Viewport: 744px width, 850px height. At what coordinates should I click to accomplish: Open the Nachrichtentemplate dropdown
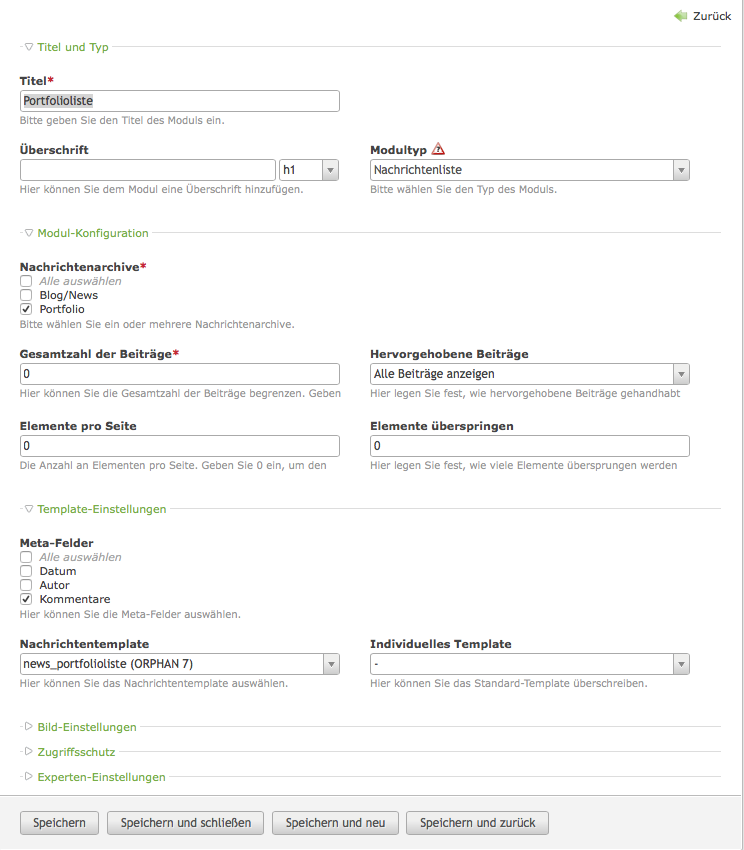[180, 664]
